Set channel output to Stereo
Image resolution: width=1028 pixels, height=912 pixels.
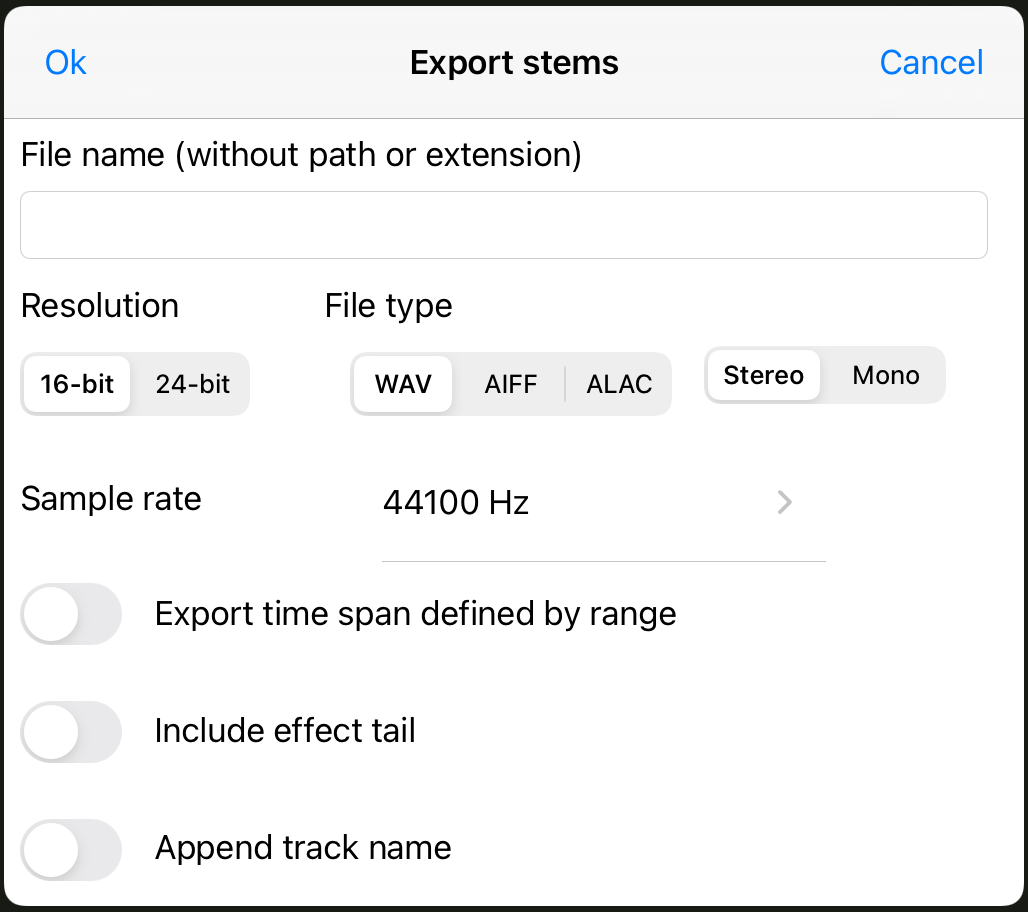(x=764, y=376)
